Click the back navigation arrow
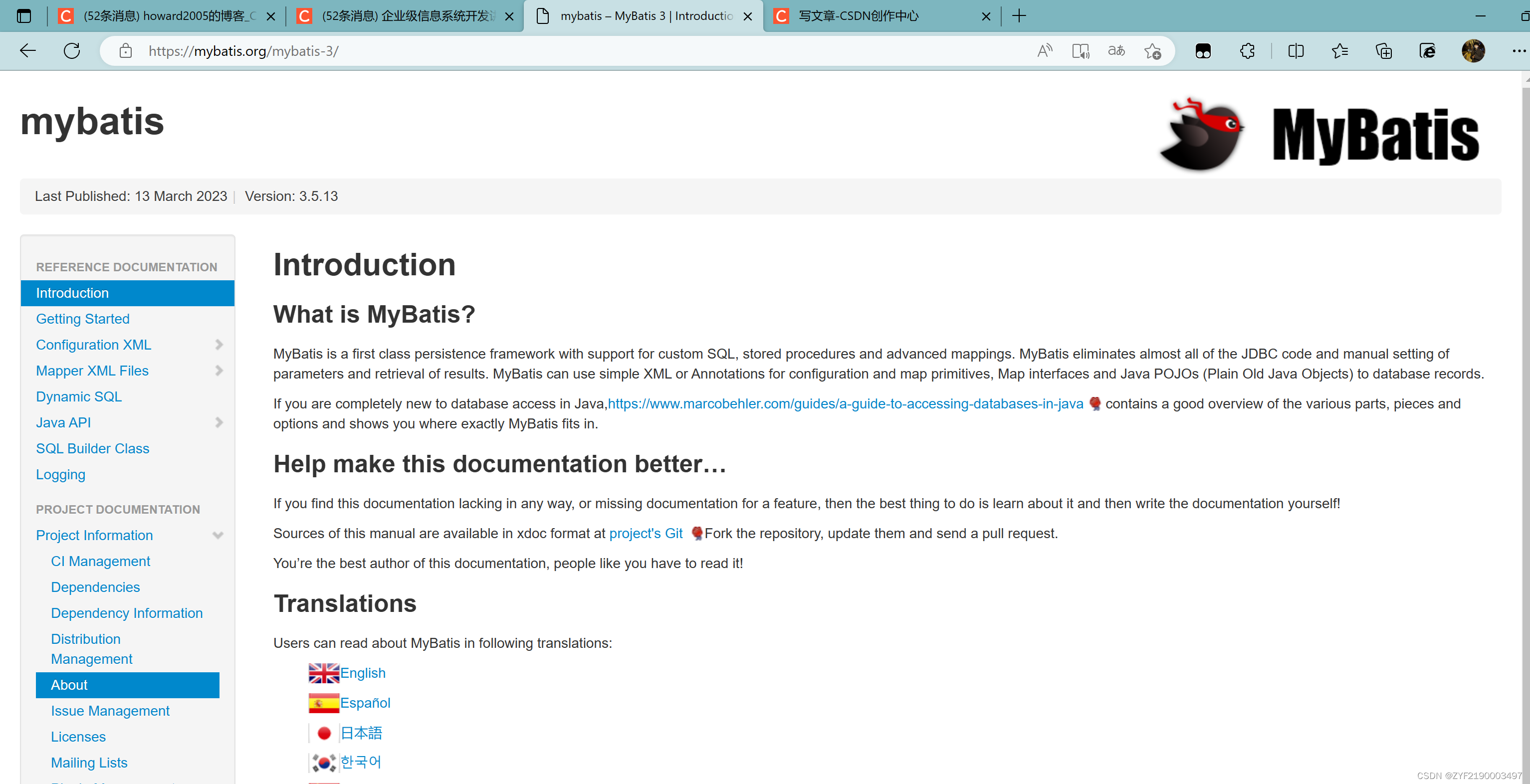Screen dimensions: 1530x784 coord(28,51)
